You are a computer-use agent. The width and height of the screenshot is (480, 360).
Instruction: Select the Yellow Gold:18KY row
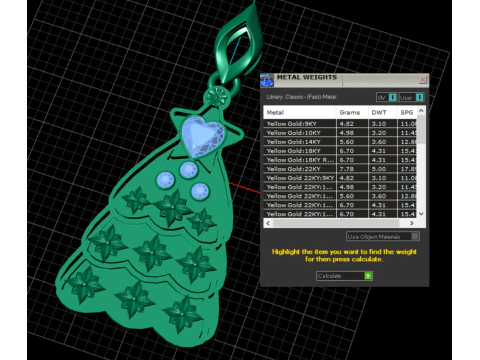point(340,151)
